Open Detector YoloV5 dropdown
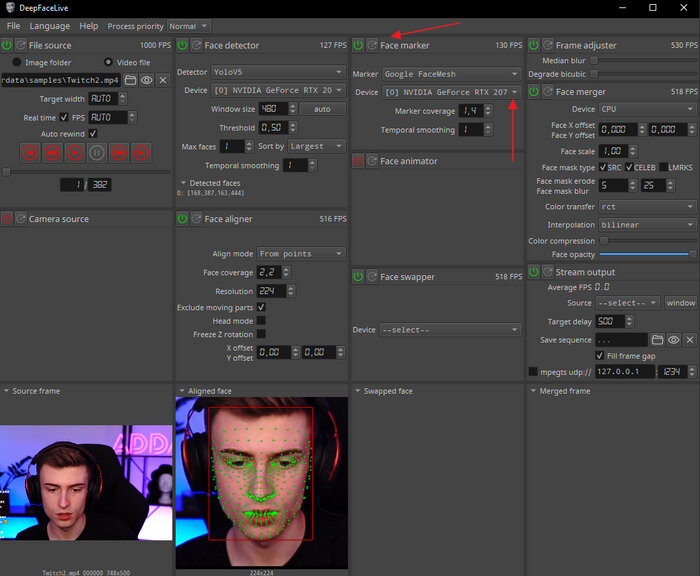Viewport: 700px width, 576px height. [278, 72]
